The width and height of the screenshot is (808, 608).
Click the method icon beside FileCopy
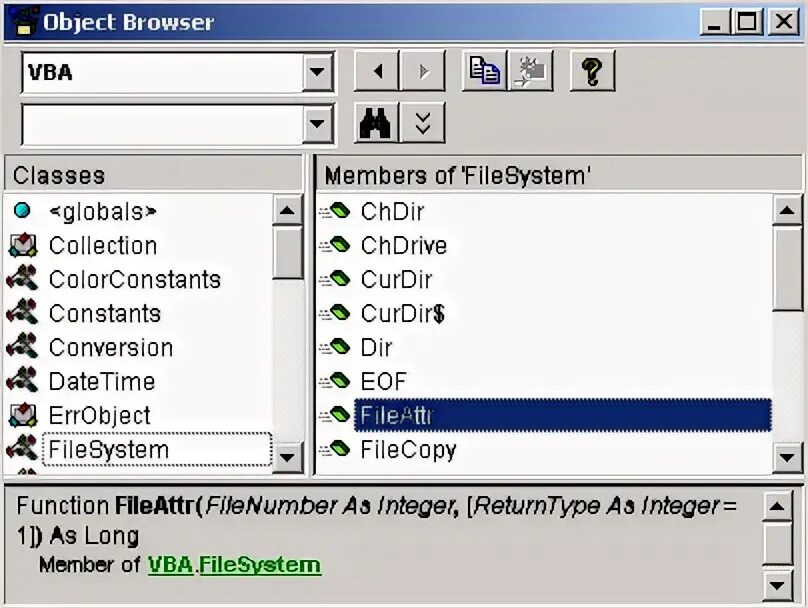click(x=335, y=449)
